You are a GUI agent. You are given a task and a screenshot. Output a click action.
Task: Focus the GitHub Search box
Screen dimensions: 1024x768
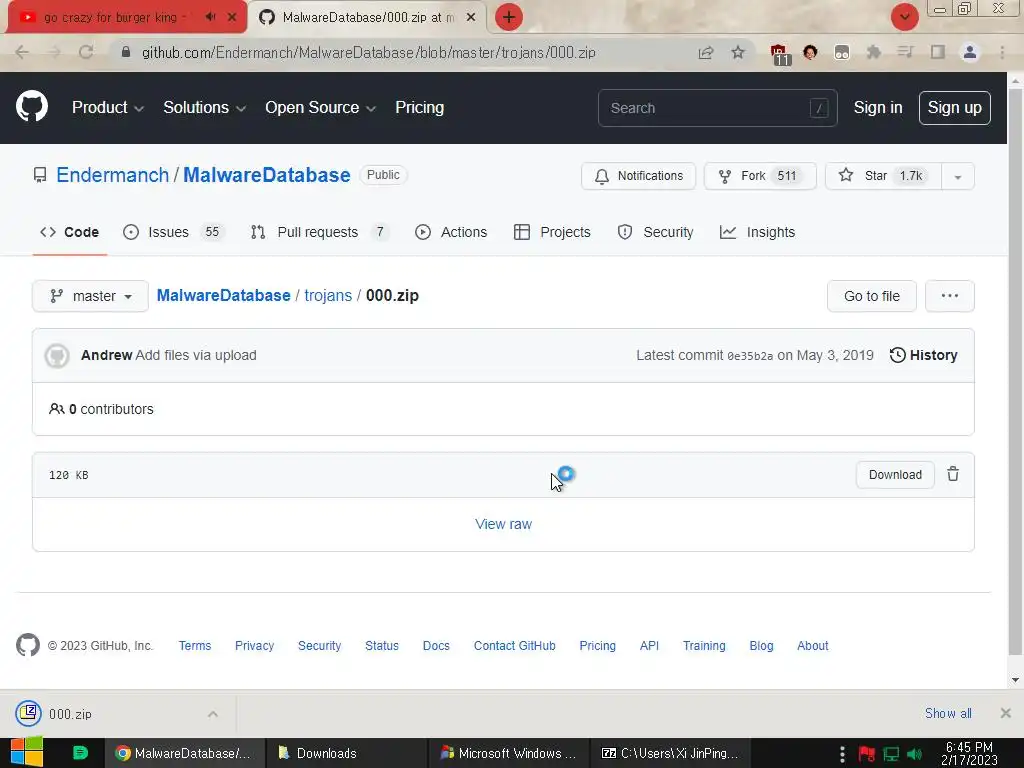tap(717, 108)
